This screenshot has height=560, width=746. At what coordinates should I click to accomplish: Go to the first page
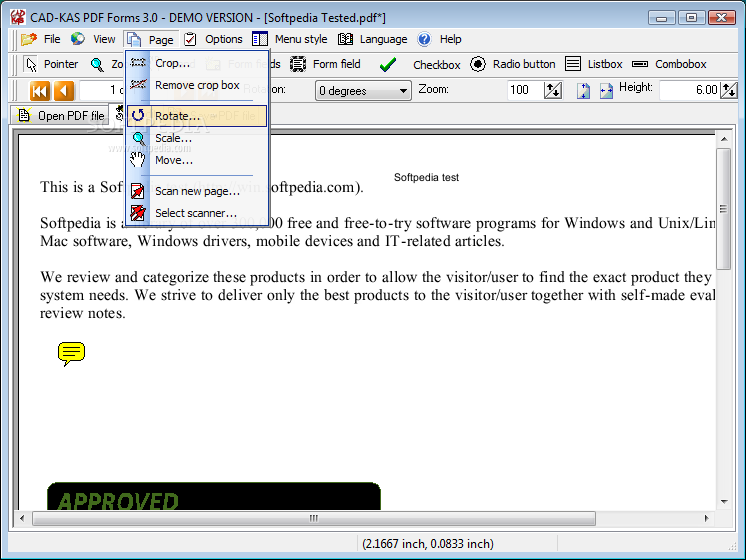39,90
